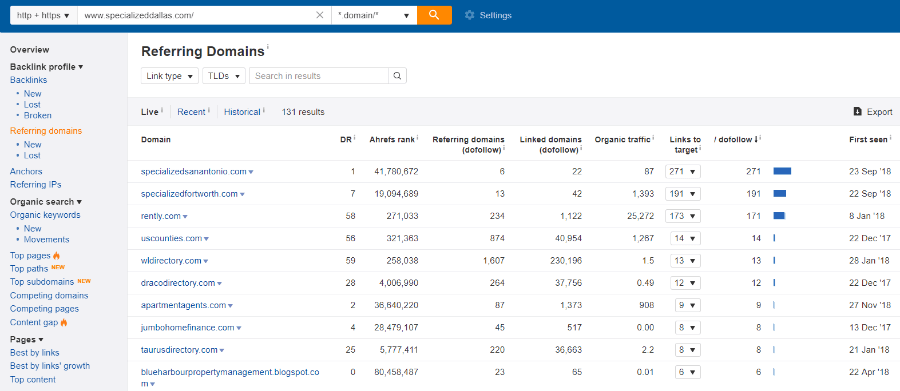Open the apartmentagents.com domain link
The width and height of the screenshot is (900, 391).
pos(184,305)
